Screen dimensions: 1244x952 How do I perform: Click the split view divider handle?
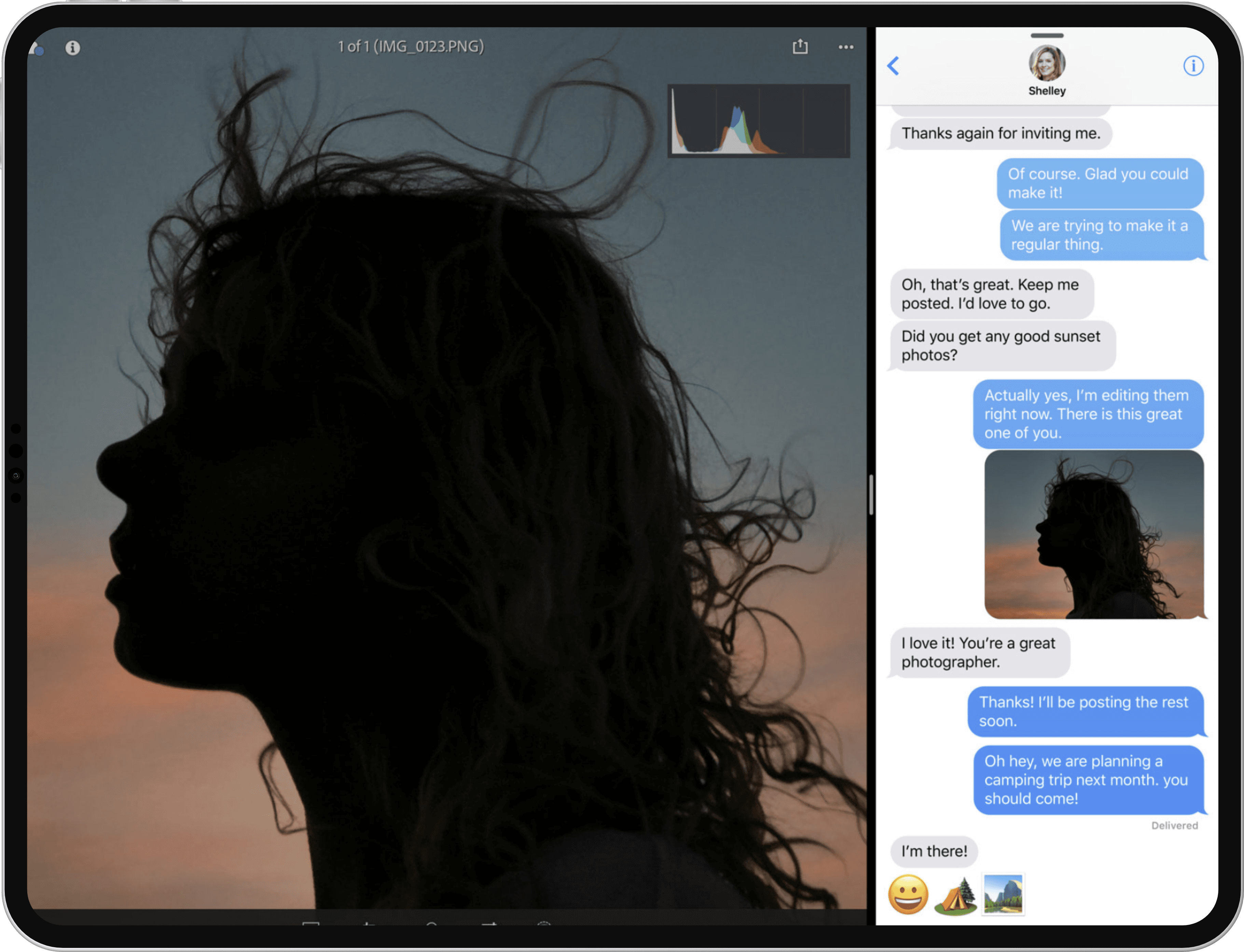tap(871, 495)
